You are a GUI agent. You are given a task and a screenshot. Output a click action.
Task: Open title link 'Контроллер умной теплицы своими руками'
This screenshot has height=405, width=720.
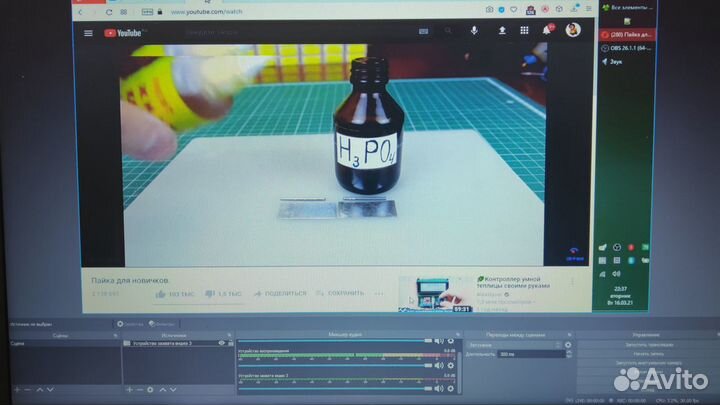click(513, 282)
